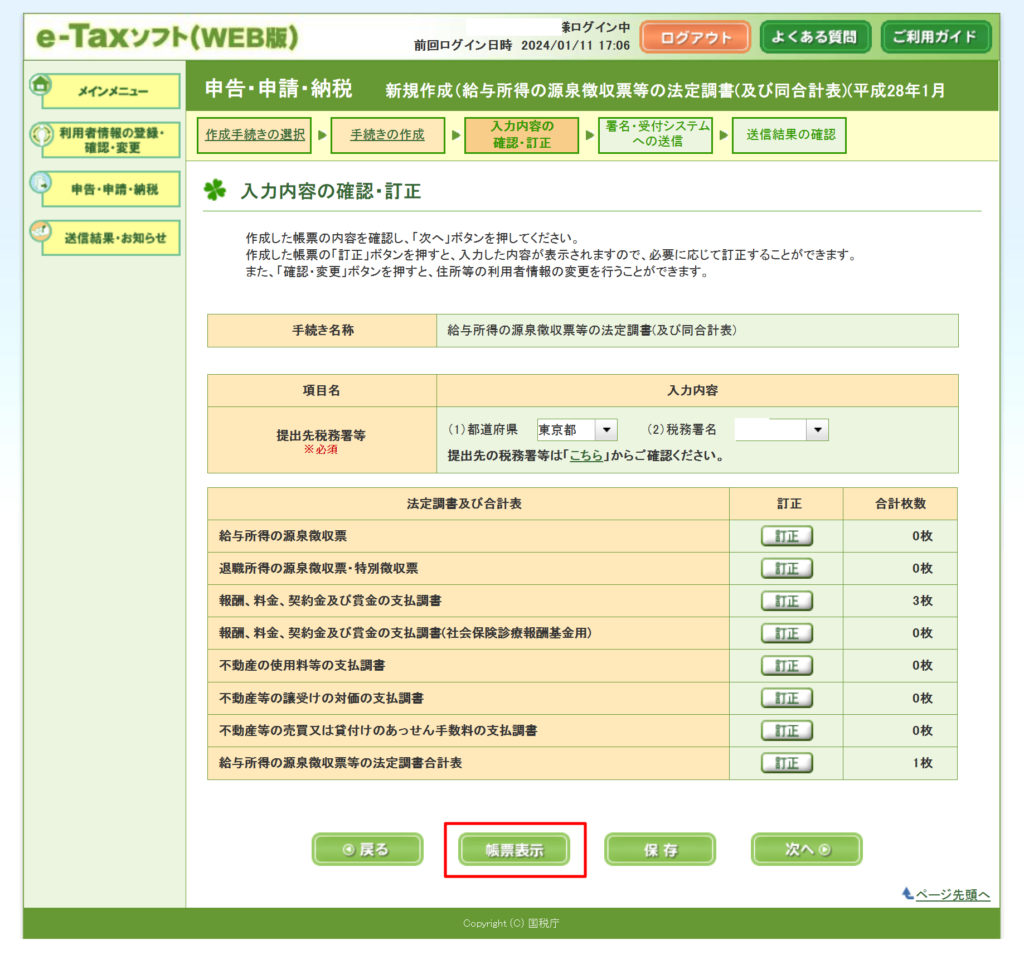Click 作成手続きの選択 step

click(255, 135)
